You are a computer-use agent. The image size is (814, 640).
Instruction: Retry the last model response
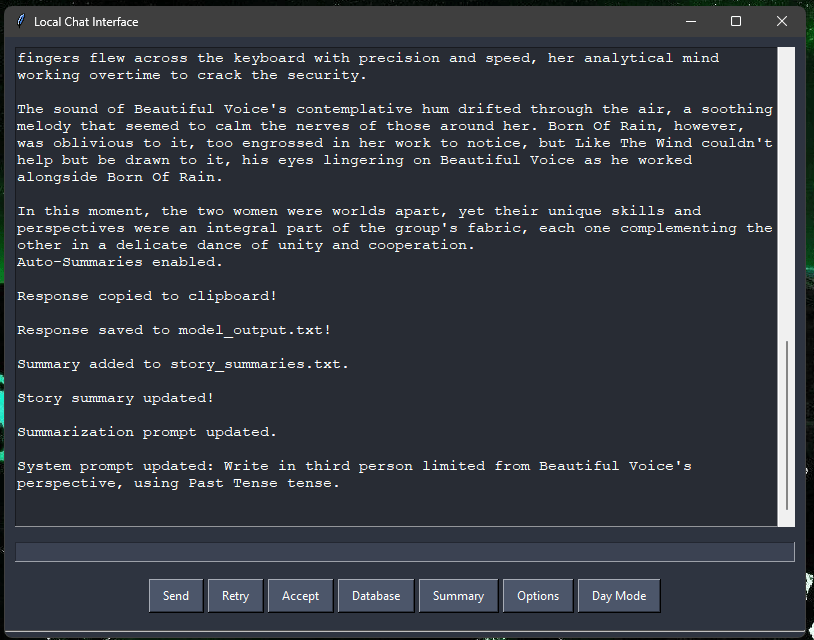[235, 596]
